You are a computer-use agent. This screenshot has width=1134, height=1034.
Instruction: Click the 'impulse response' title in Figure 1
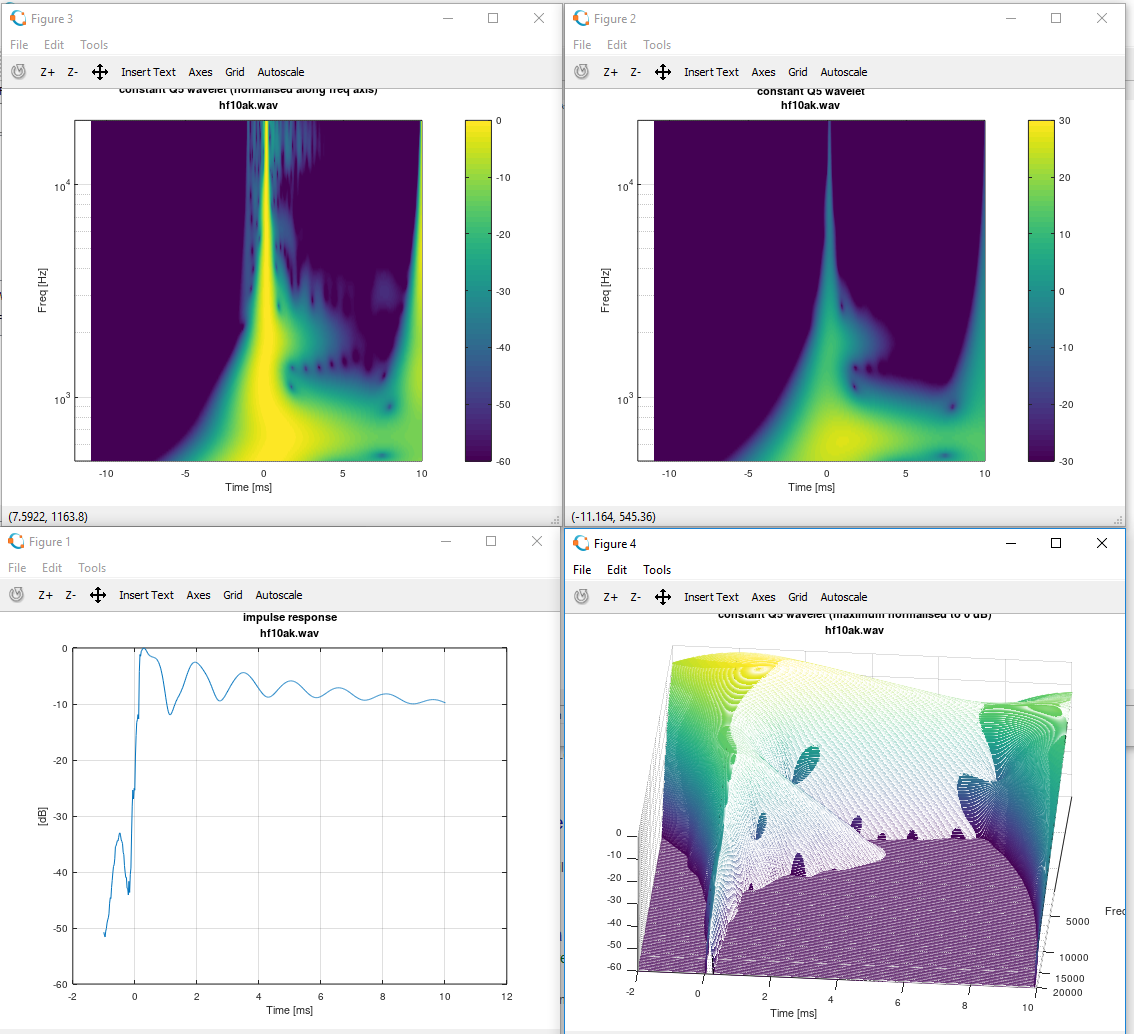[290, 617]
